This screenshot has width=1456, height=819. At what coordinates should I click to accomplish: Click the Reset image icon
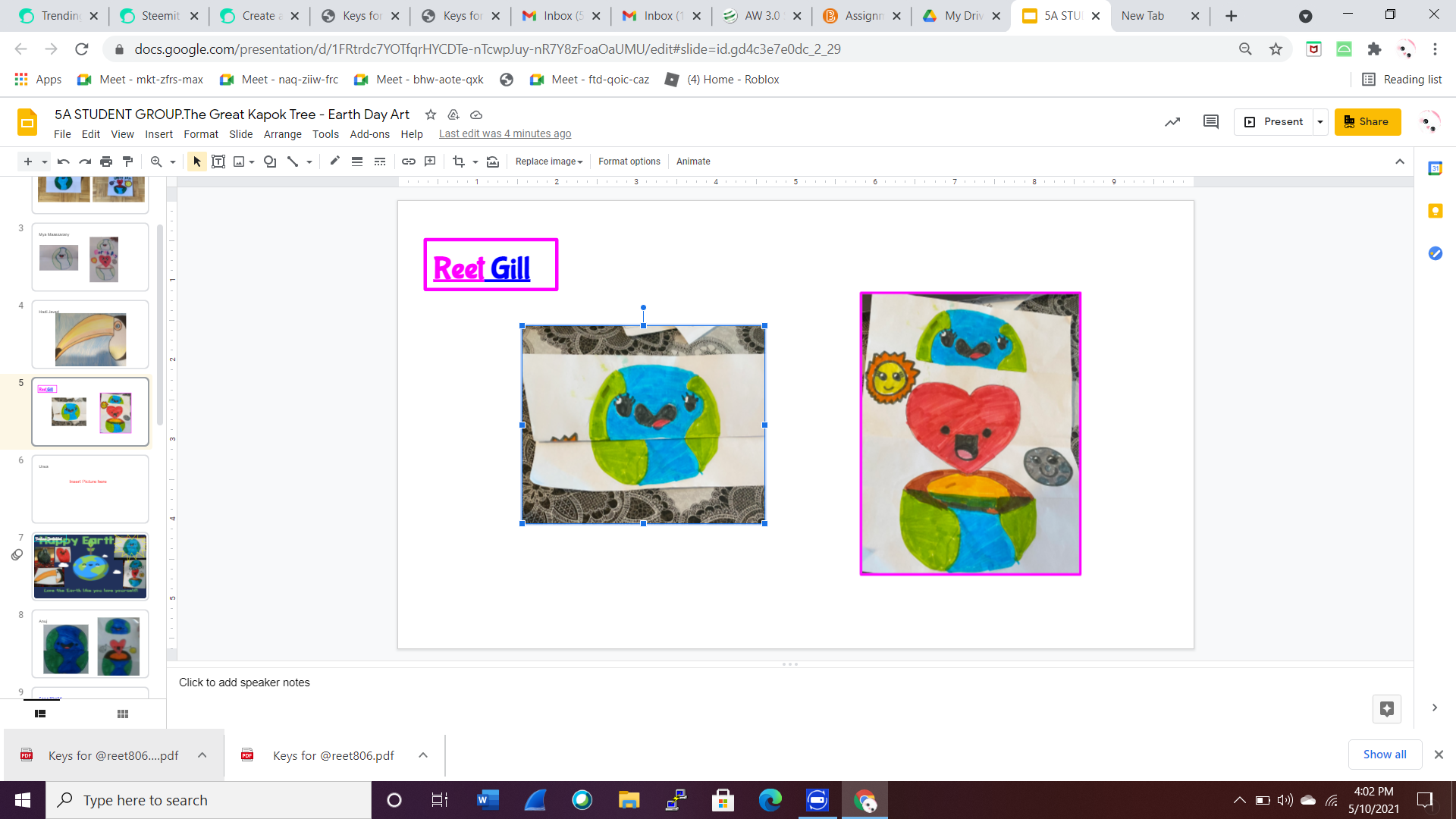pos(493,162)
